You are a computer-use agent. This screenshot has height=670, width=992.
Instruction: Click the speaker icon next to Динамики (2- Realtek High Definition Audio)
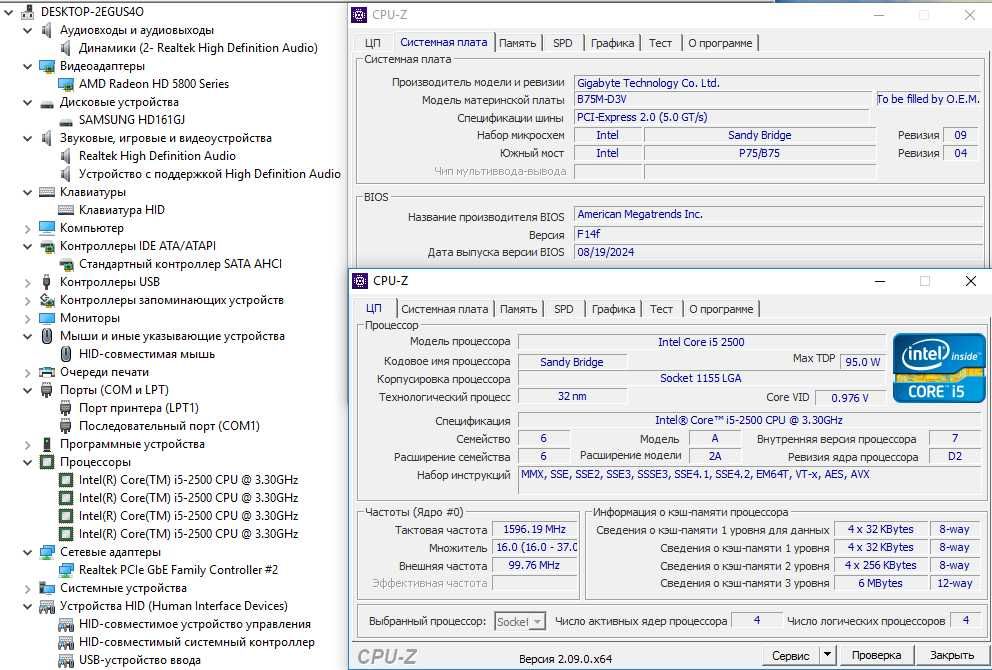pyautogui.click(x=66, y=47)
